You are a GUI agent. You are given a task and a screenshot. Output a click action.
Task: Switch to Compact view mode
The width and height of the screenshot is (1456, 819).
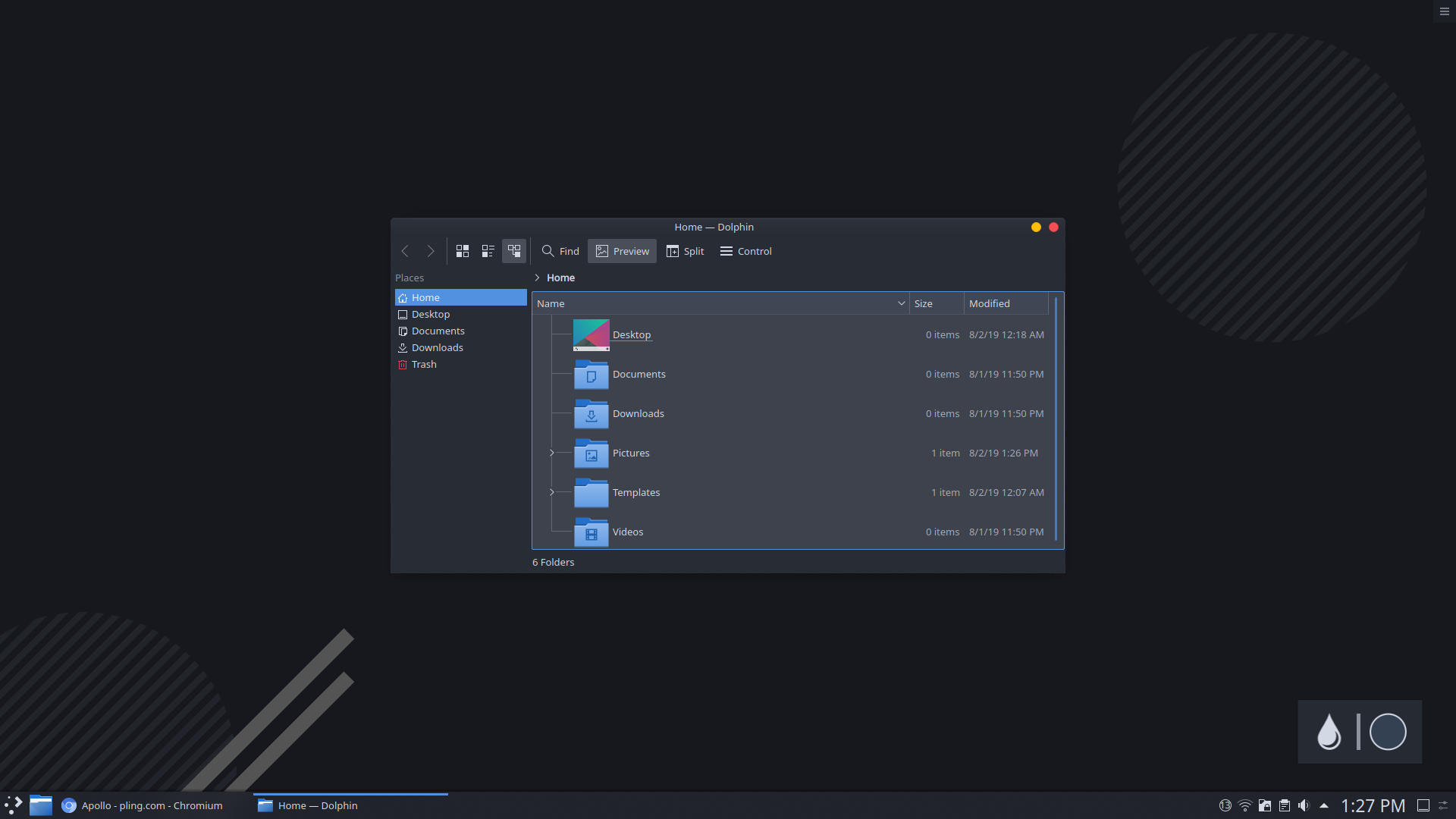[x=488, y=251]
